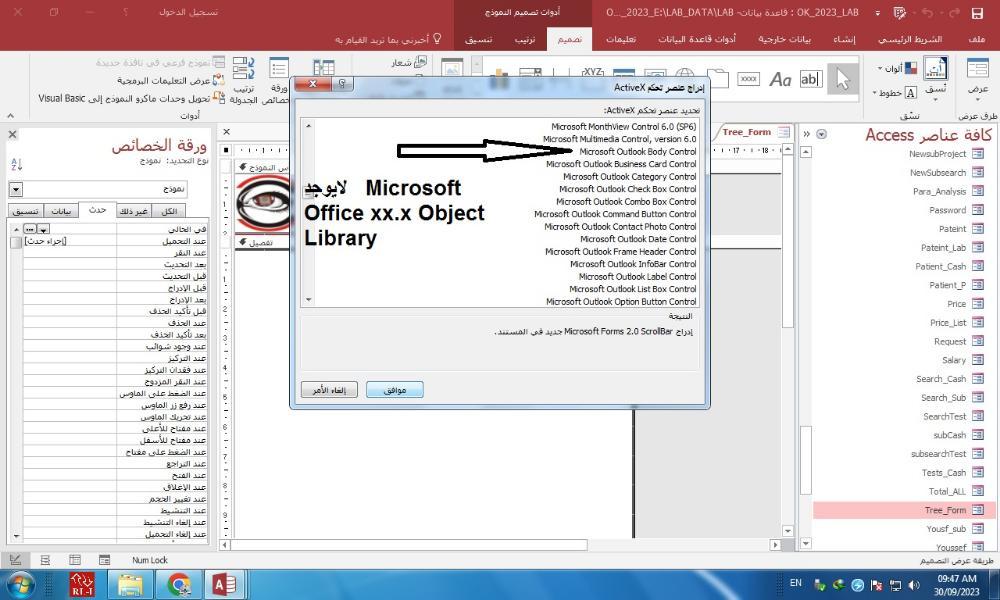
Task: Click the Undo arrow in the quick access toolbar
Action: (x=927, y=13)
